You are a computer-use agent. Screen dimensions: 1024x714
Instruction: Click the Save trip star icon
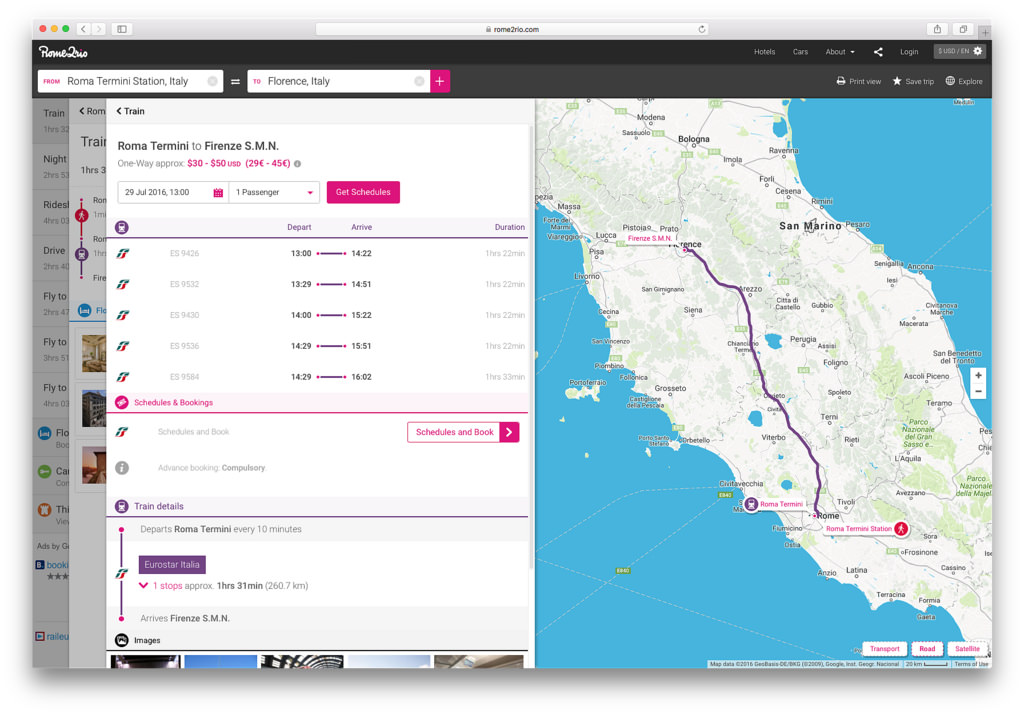897,81
